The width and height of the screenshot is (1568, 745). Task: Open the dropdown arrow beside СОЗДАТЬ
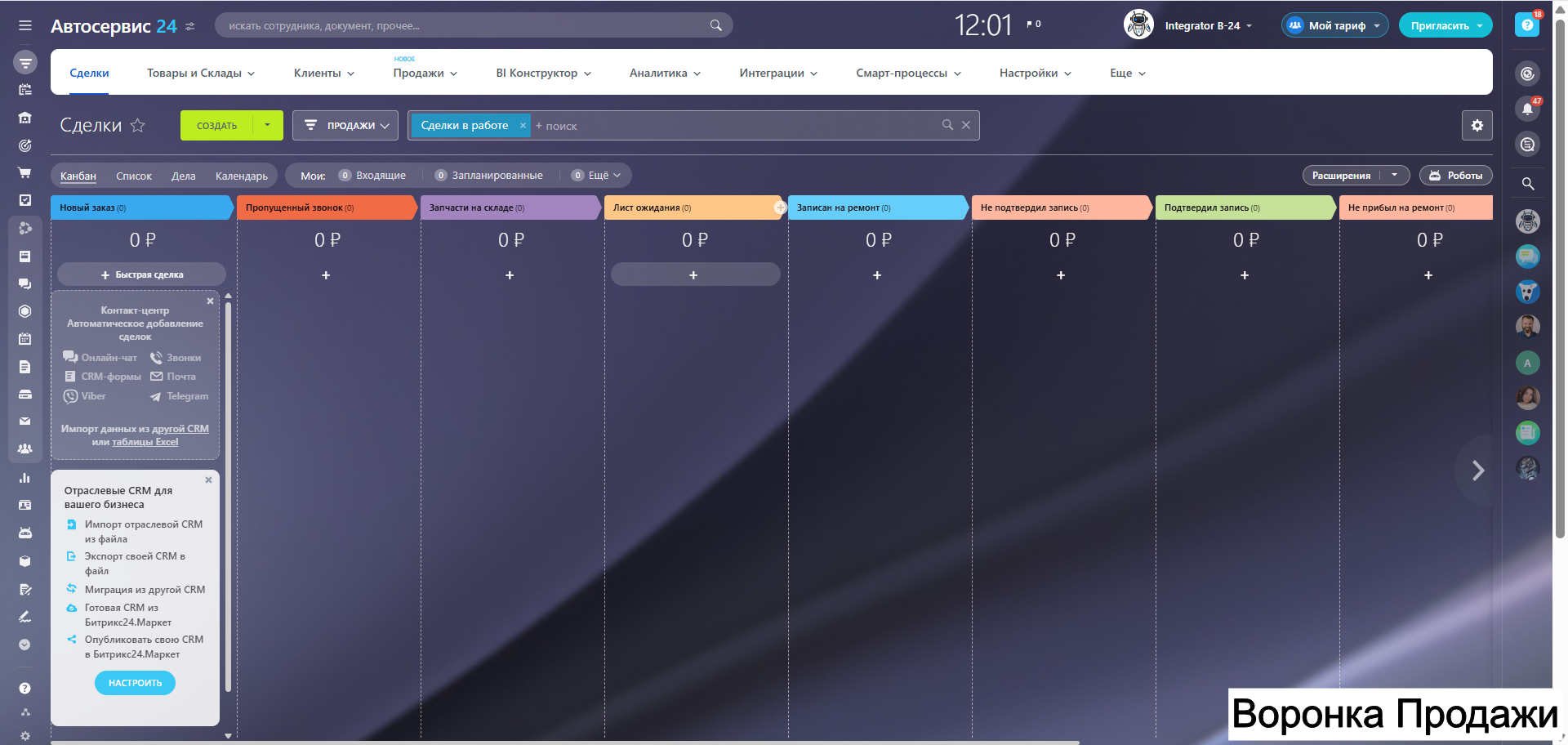point(268,125)
